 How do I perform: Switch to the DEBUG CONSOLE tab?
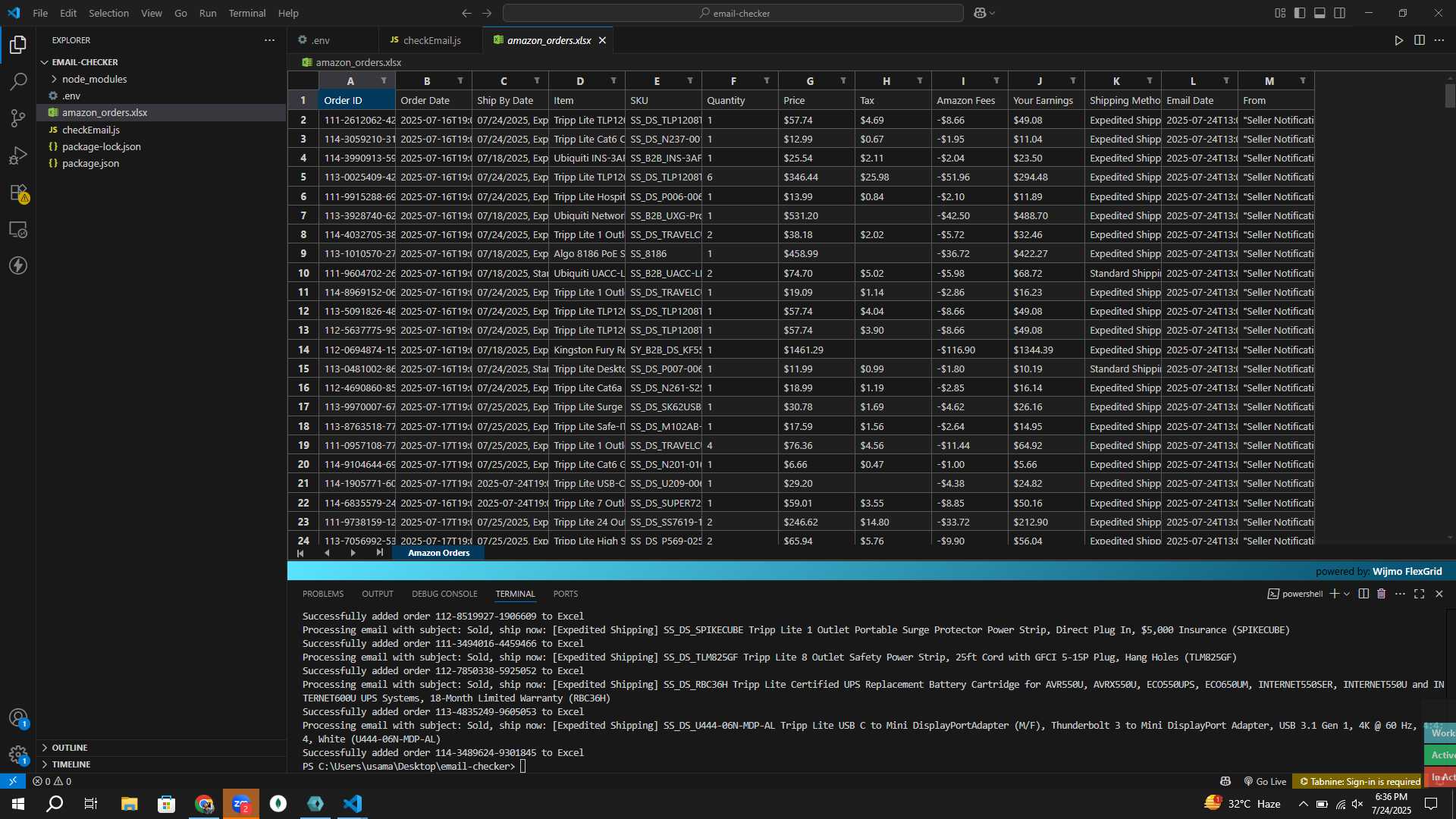[x=444, y=594]
